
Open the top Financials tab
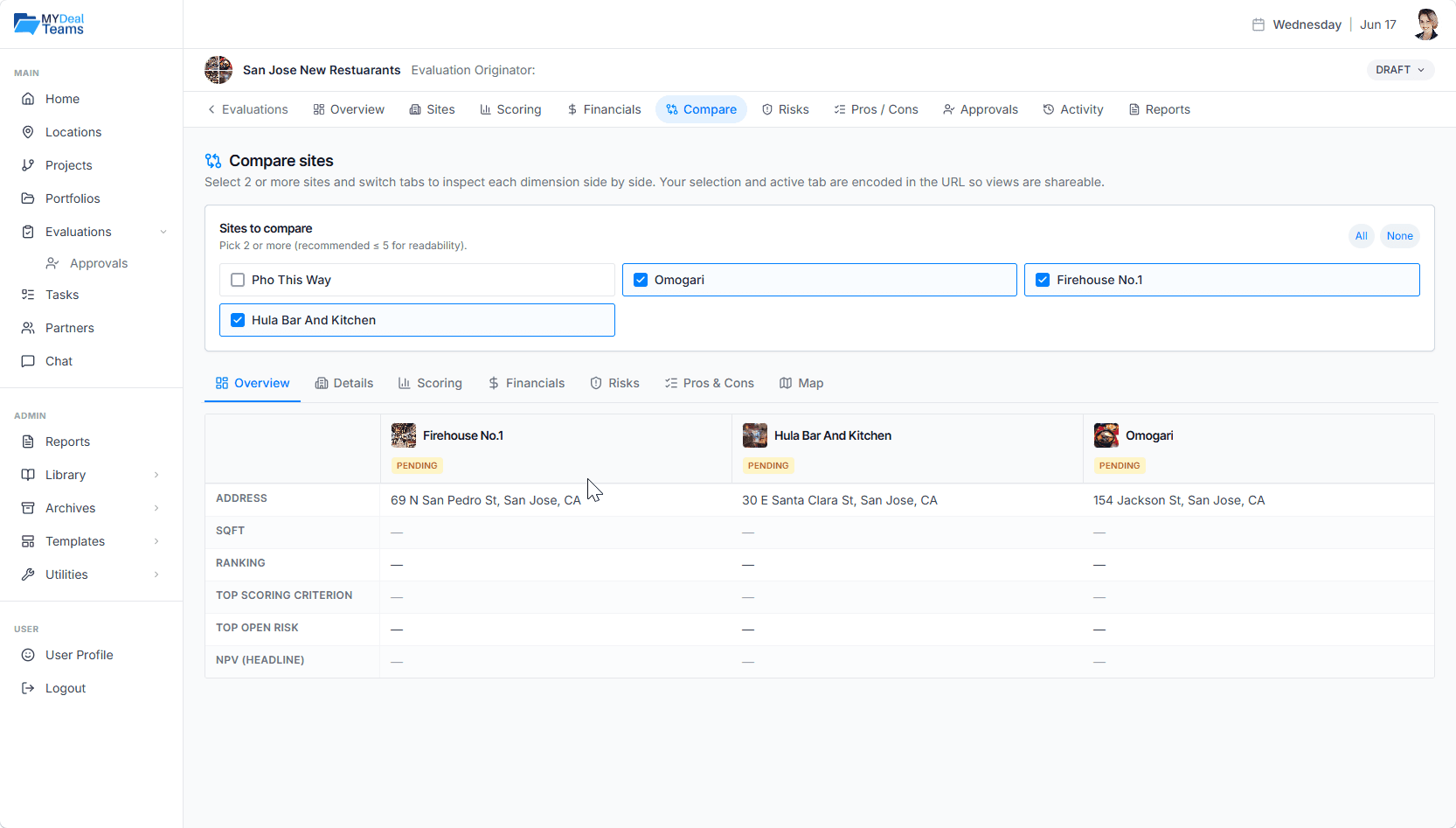(604, 109)
